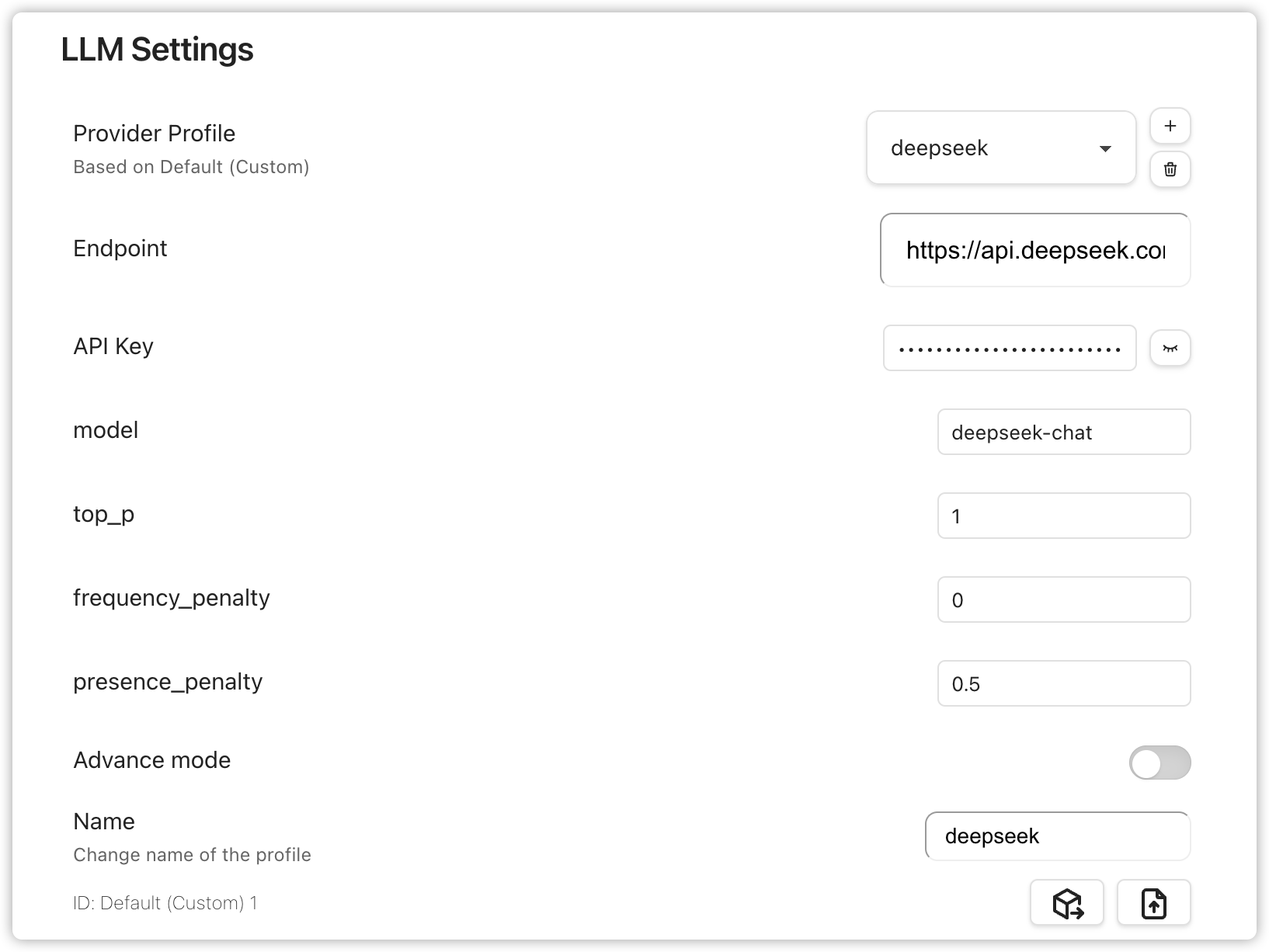Delete the deepseek profile using trash icon

click(x=1170, y=169)
